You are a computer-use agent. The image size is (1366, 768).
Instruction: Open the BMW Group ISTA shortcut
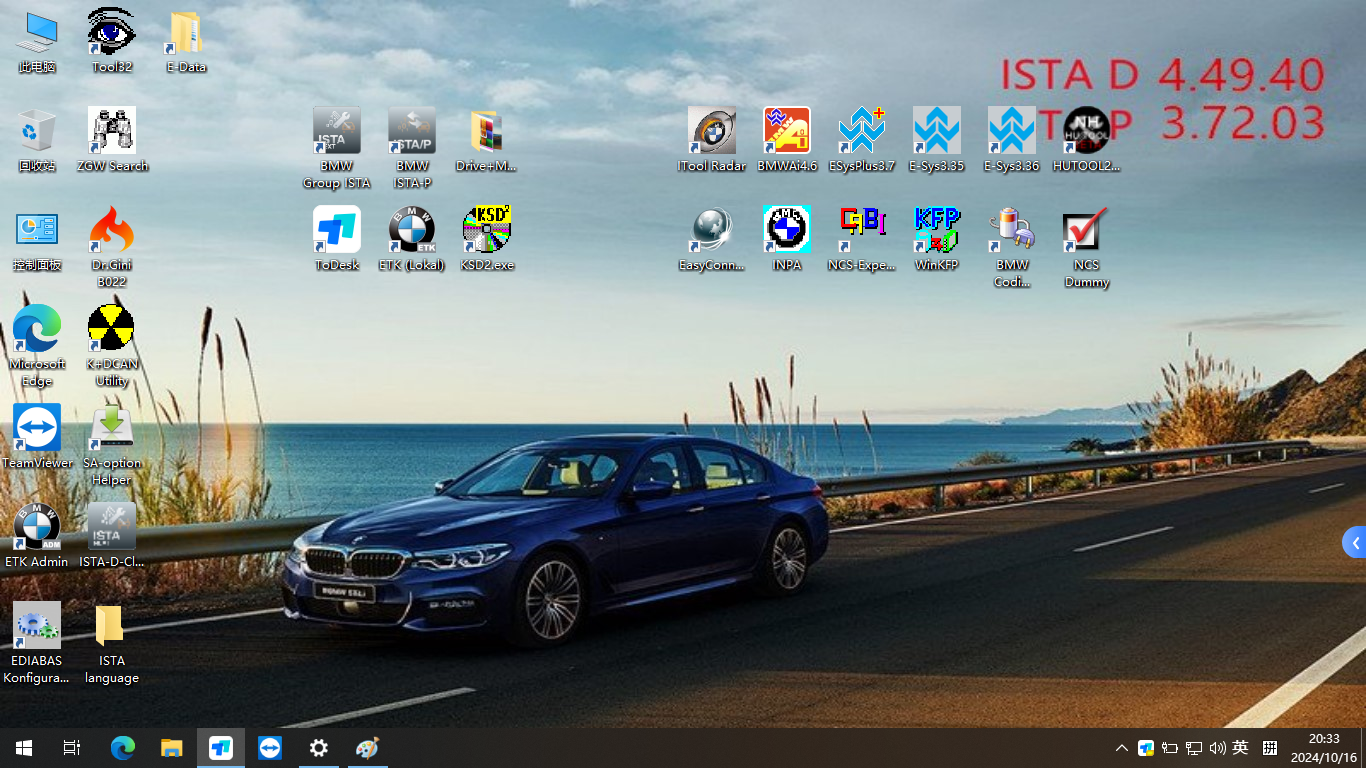point(337,148)
